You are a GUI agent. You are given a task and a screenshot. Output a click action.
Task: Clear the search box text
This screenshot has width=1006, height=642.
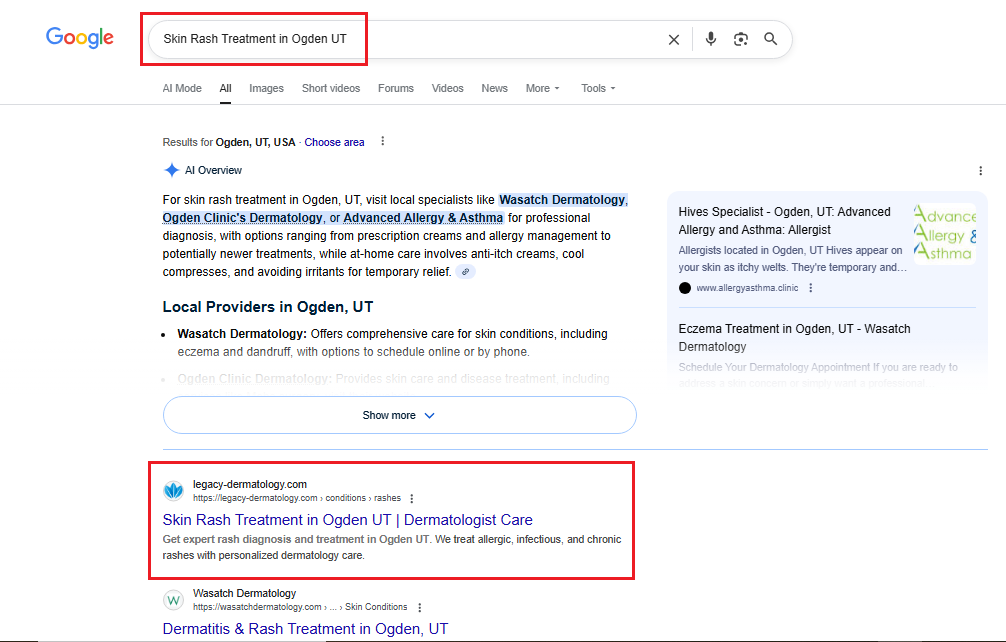(673, 39)
